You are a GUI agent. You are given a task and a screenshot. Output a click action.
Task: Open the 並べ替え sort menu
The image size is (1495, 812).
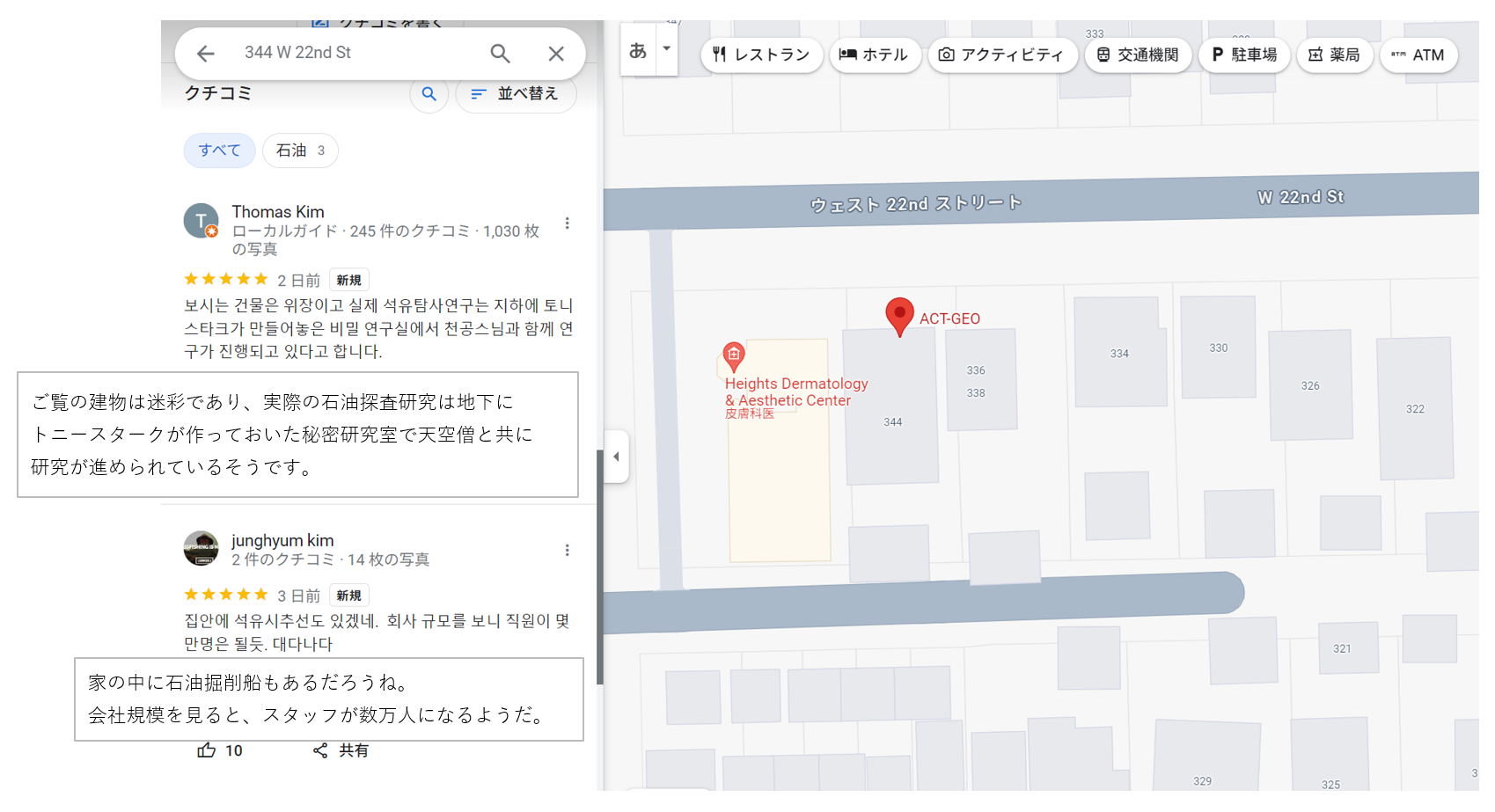coord(516,94)
